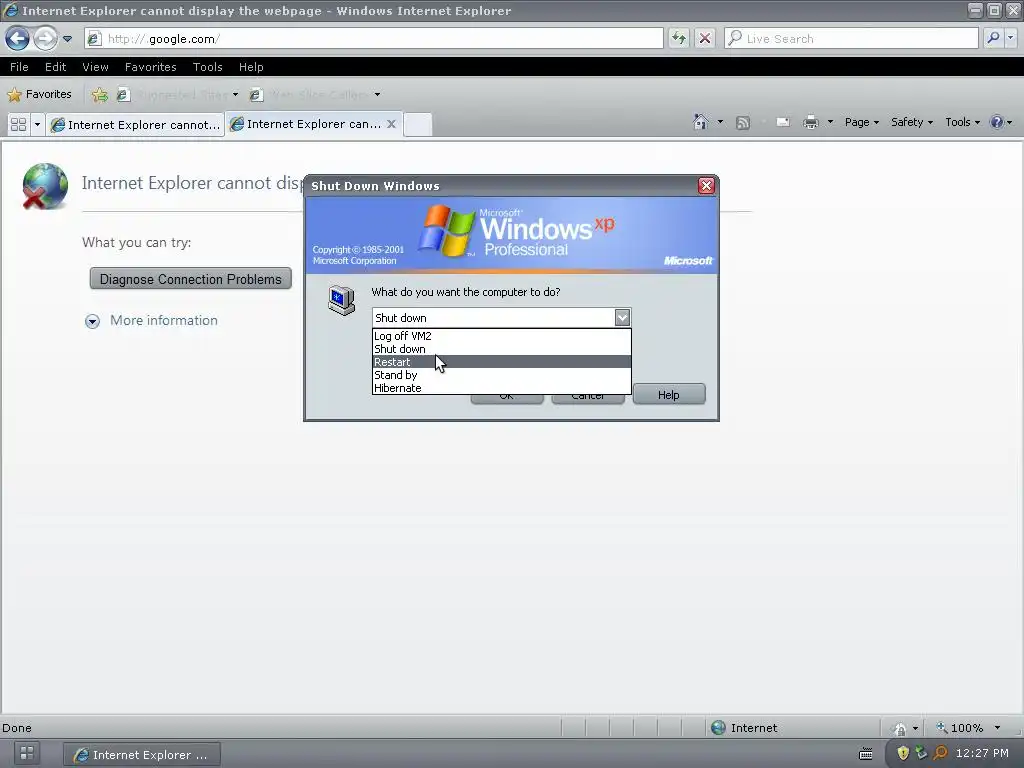Screen dimensions: 1024x768
Task: Click the Suggested Sites page icon
Action: [x=122, y=95]
